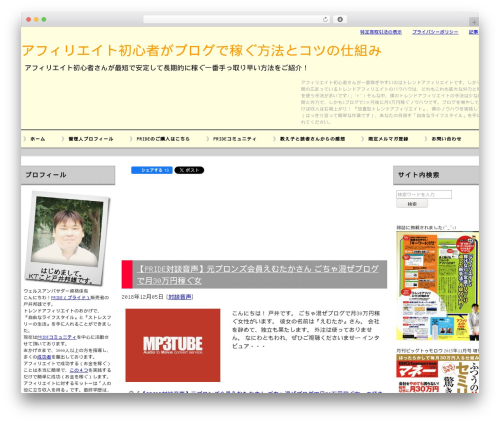This screenshot has width=500, height=423.
Task: Open the 限定メルマガ登録 menu item
Action: click(x=388, y=139)
